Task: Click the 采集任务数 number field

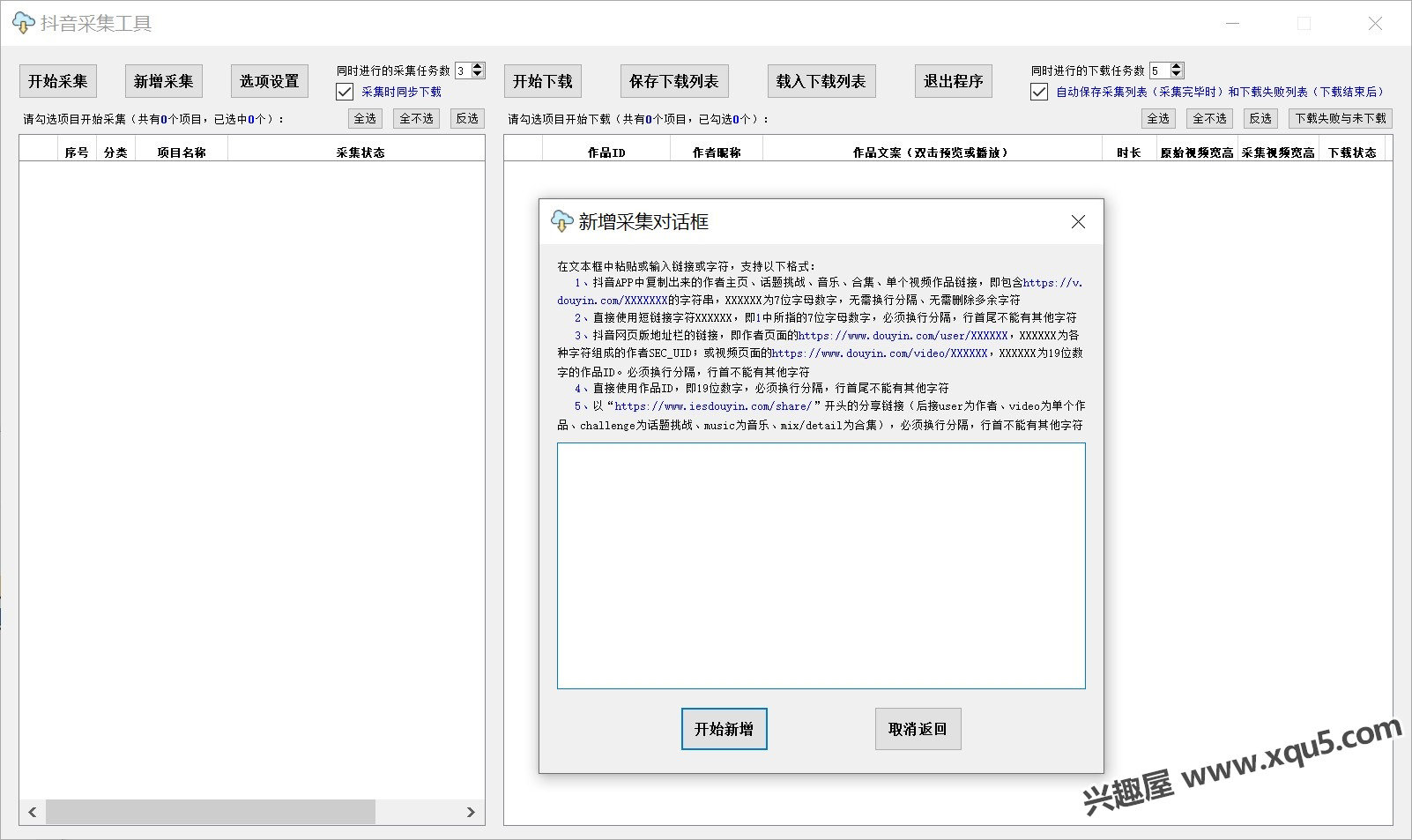Action: (463, 71)
